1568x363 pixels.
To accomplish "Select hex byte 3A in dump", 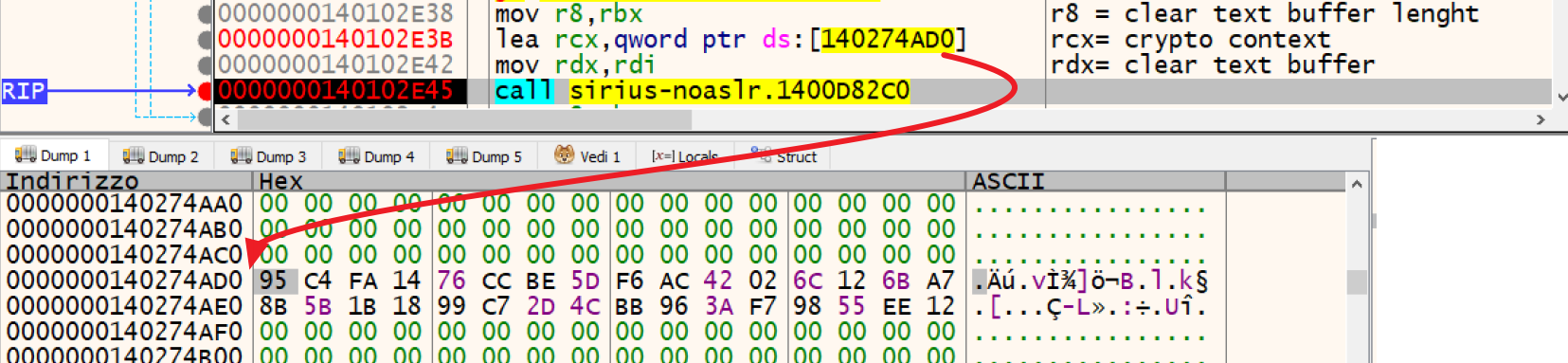I will [x=719, y=306].
